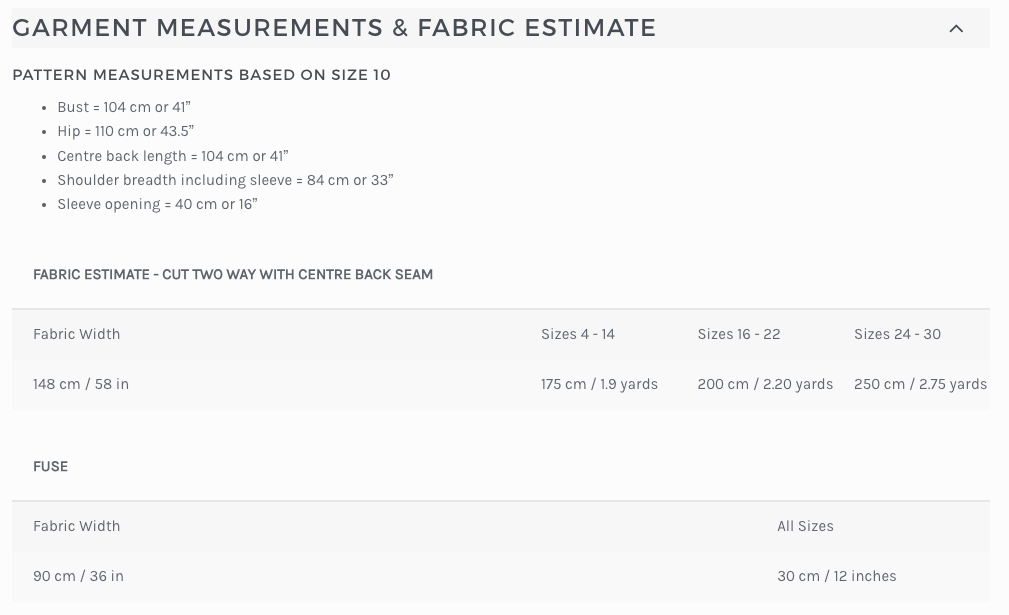This screenshot has width=1009, height=615.
Task: Click the Sizes 24 - 30 header
Action: 897,334
